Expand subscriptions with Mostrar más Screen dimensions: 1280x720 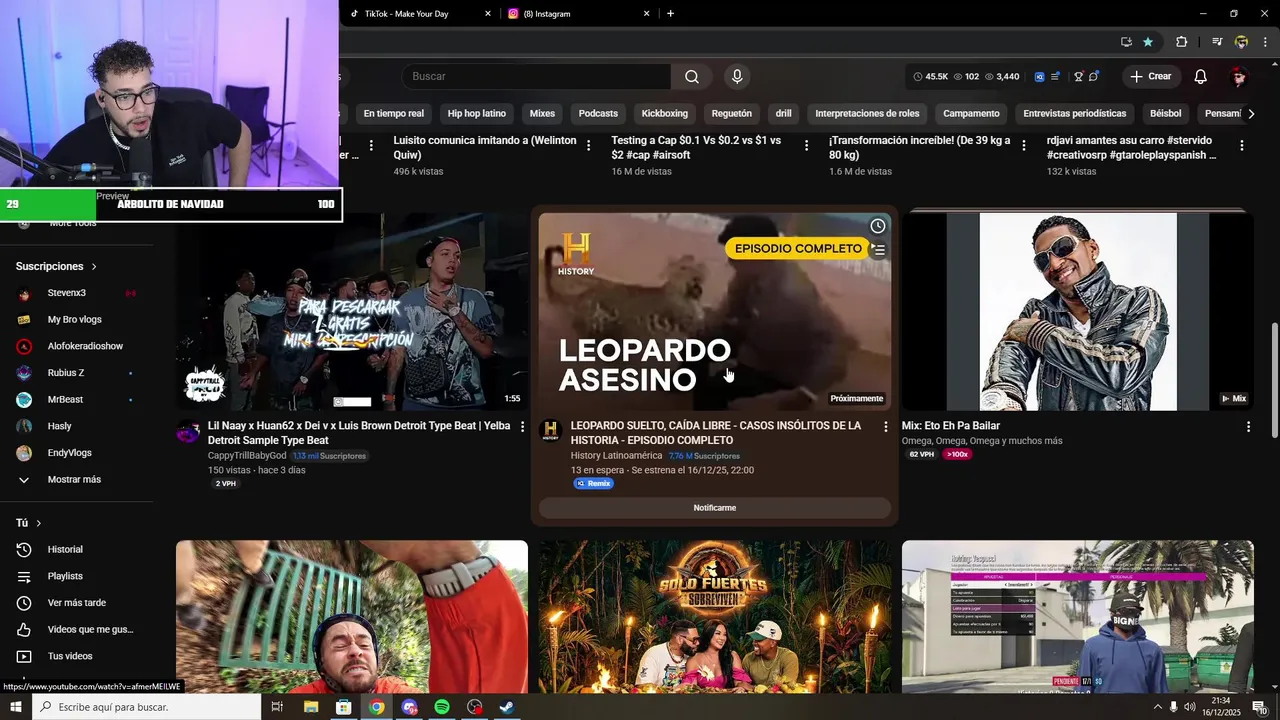pos(74,480)
